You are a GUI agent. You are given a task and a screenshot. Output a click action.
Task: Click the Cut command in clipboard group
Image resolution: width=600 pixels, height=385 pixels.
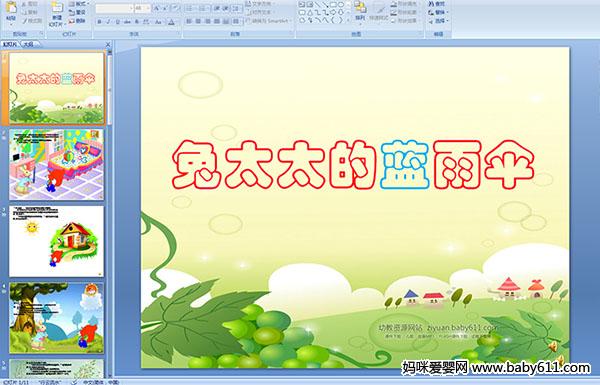pyautogui.click(x=29, y=4)
